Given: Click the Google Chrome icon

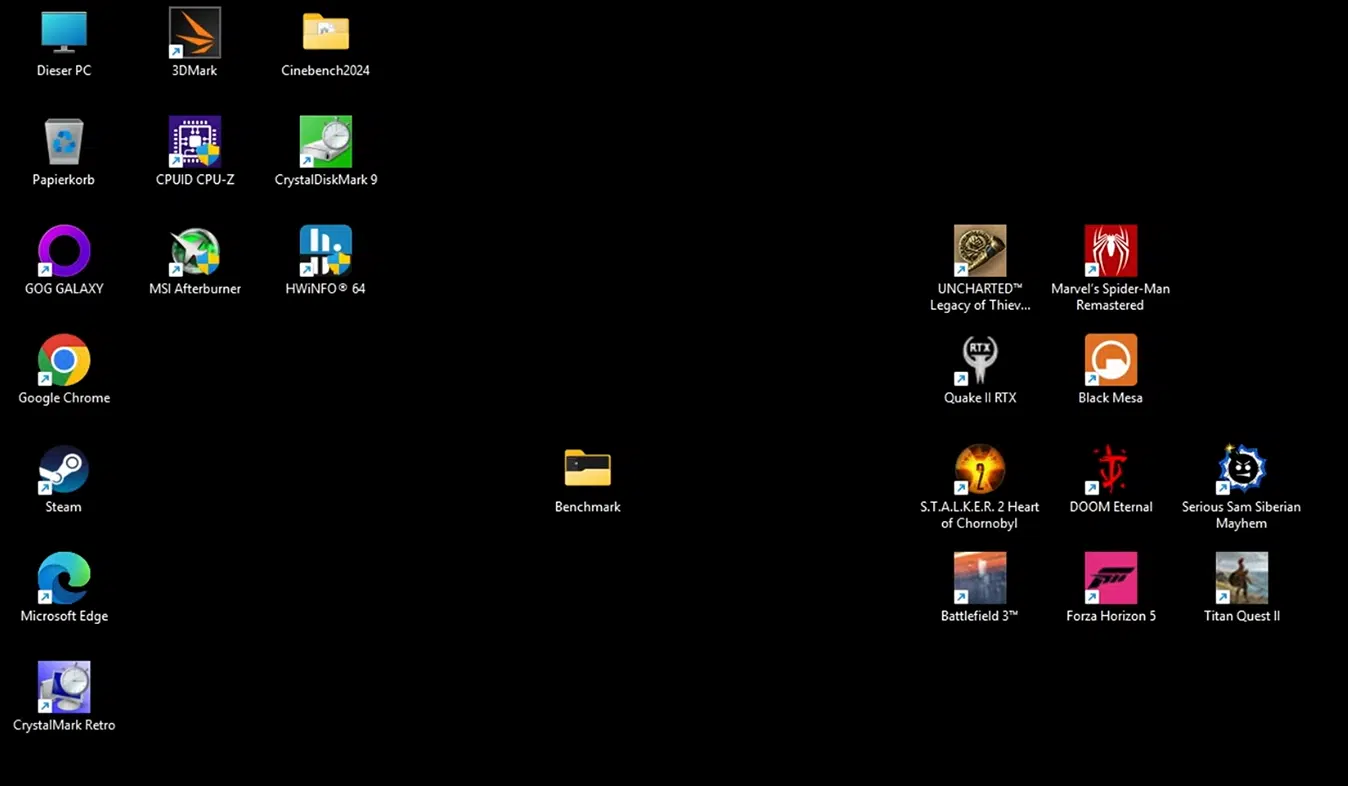Looking at the screenshot, I should click(64, 361).
